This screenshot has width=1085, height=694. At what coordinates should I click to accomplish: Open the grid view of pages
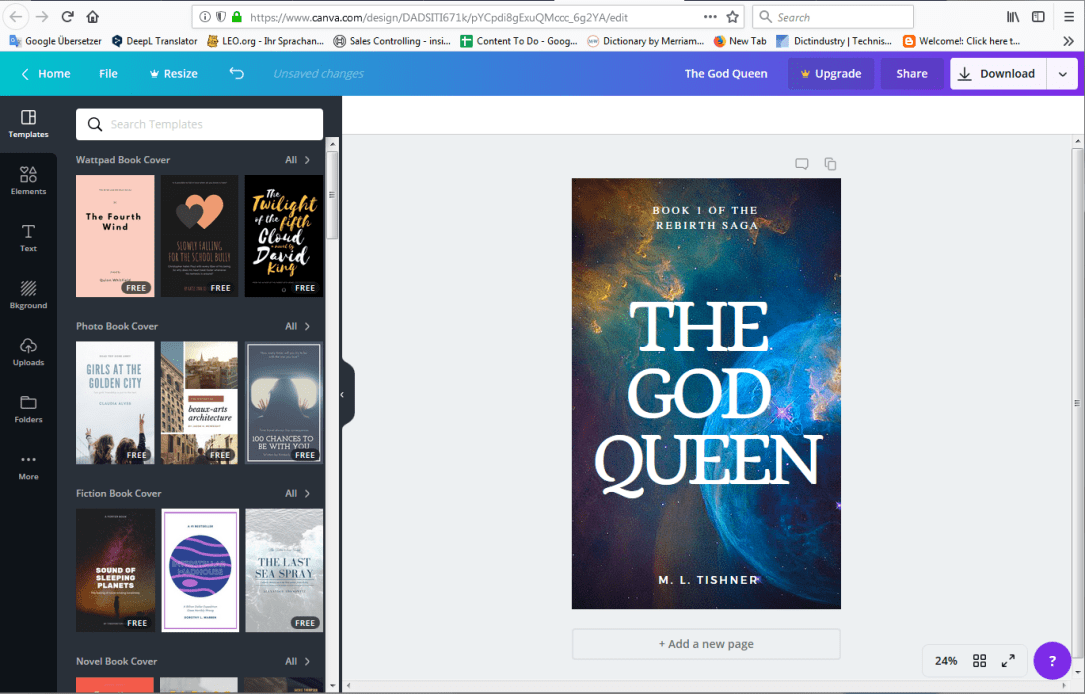pos(979,660)
